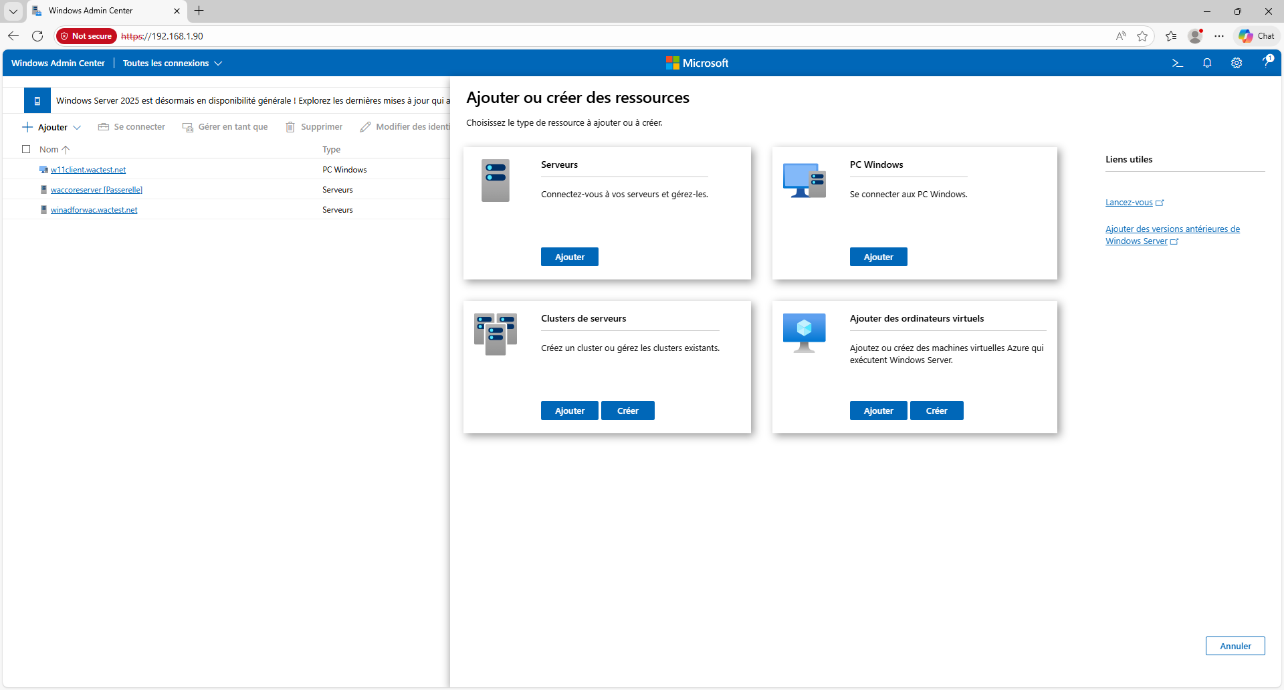
Task: Open the help question mark icon
Action: coord(1267,62)
